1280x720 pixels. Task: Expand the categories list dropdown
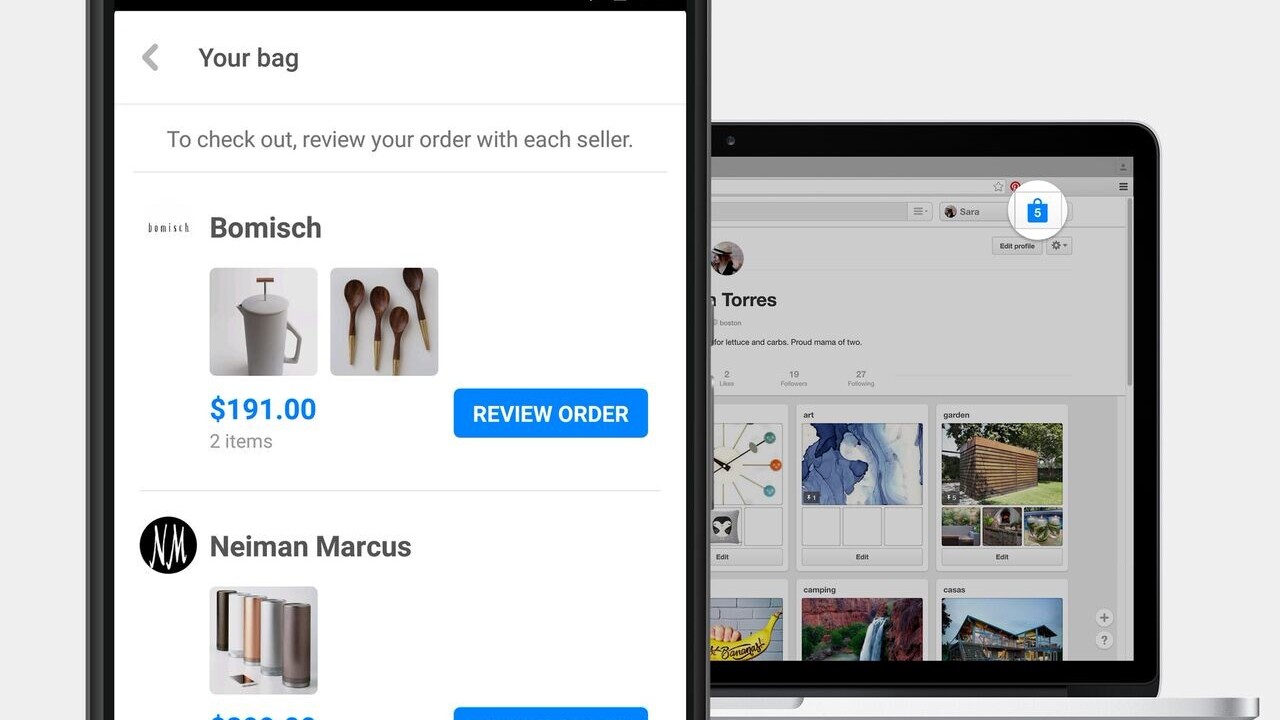pos(920,212)
